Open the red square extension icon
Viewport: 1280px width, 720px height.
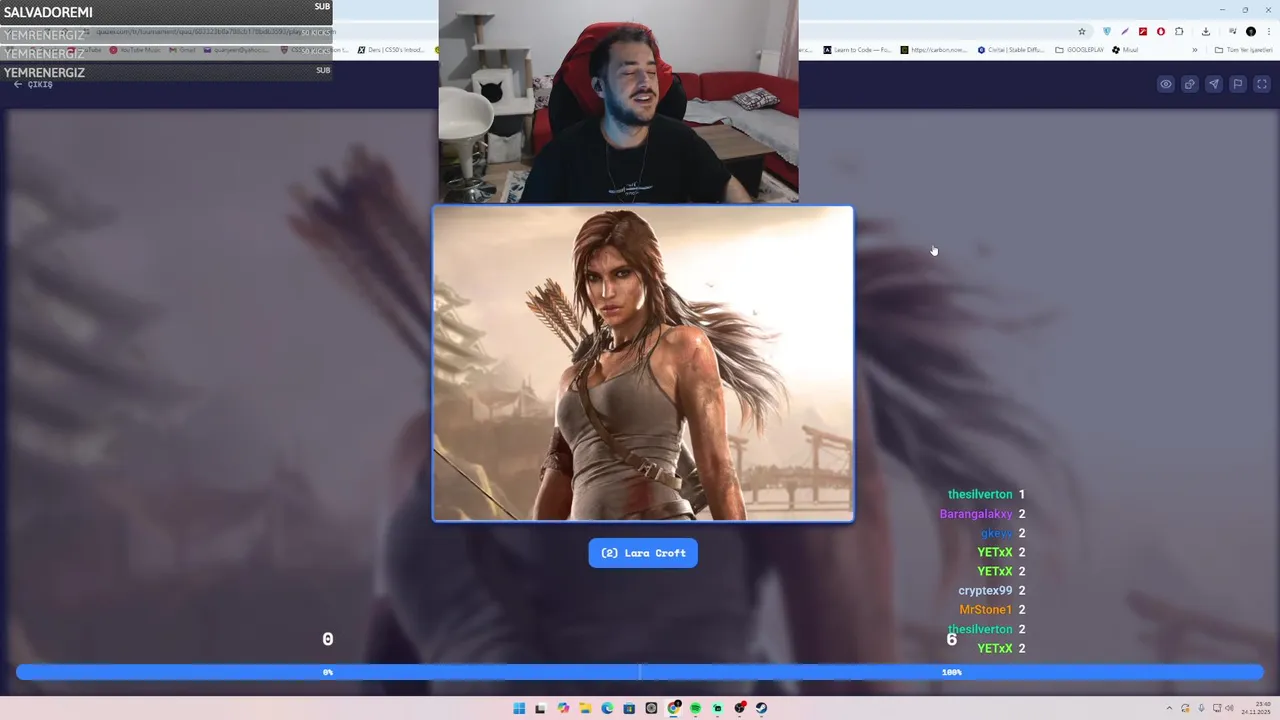tap(1143, 32)
